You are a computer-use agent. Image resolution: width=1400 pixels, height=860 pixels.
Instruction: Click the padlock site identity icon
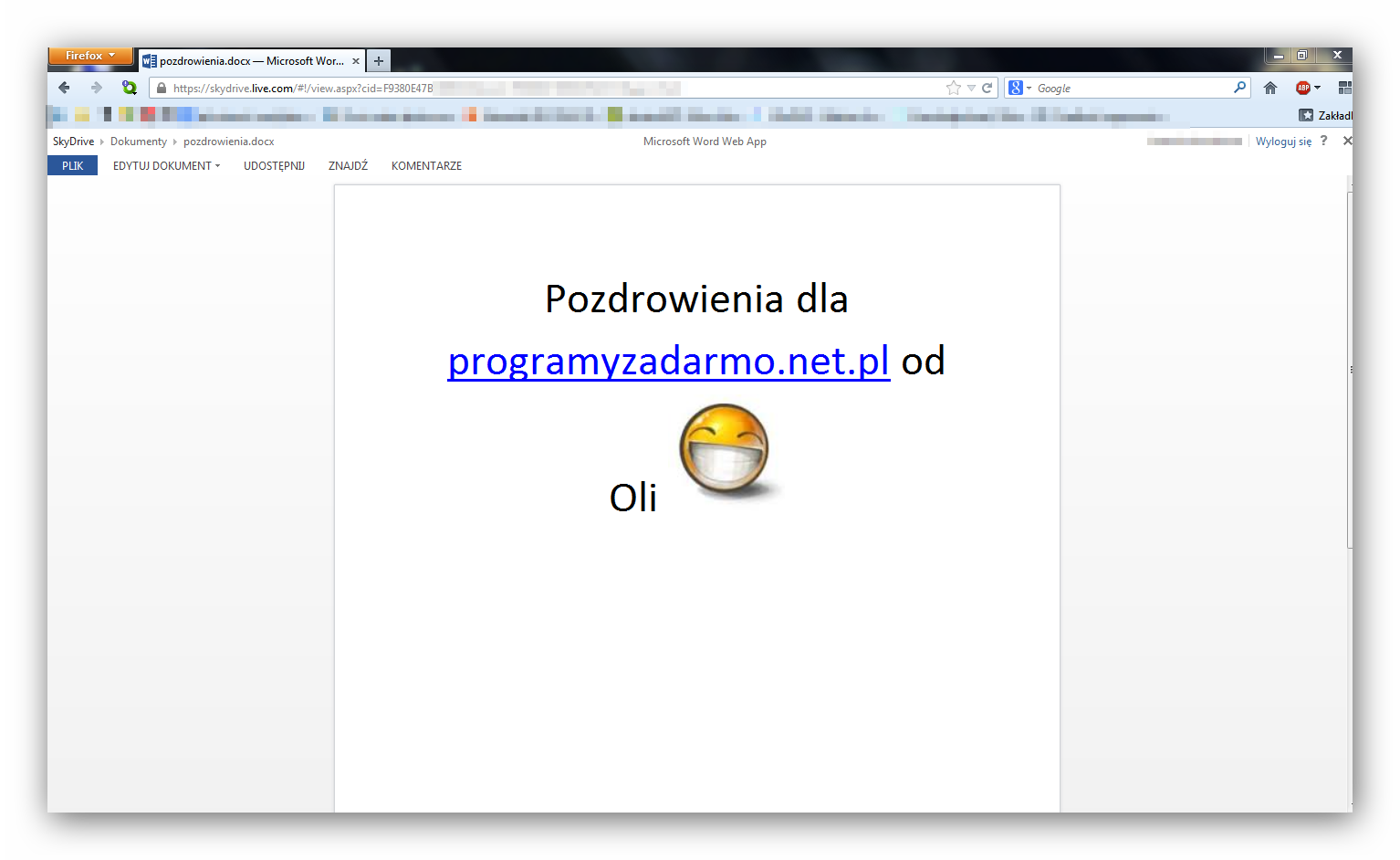[162, 89]
